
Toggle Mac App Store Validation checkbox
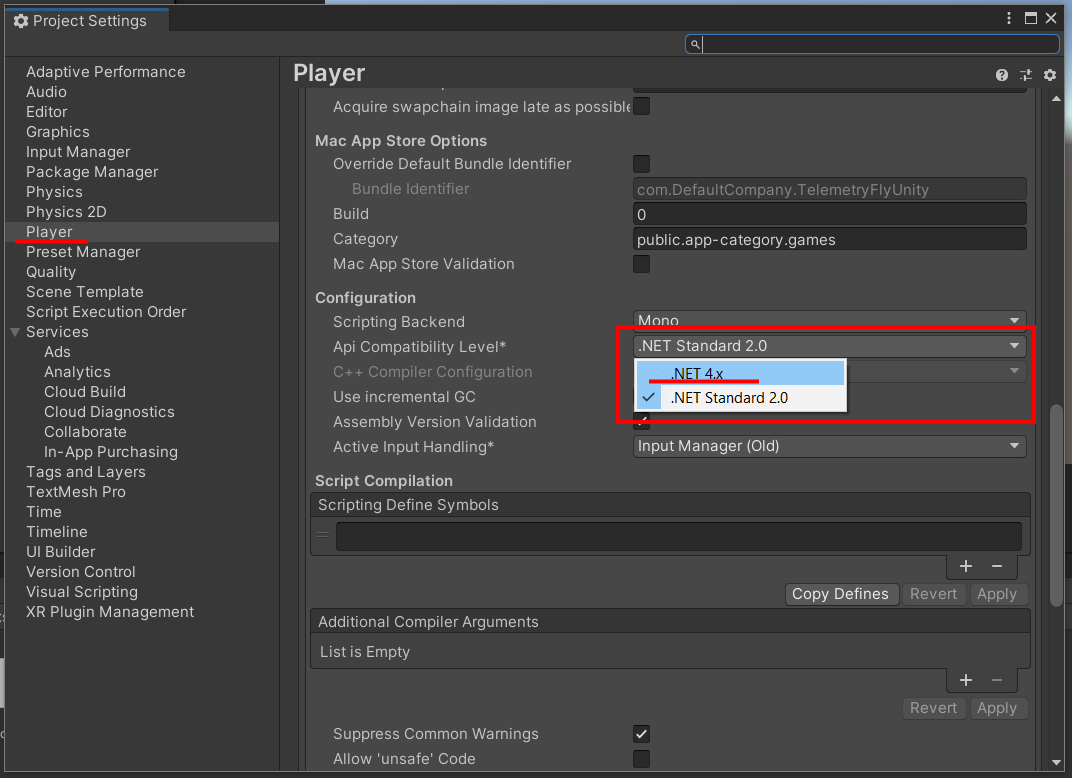coord(641,264)
